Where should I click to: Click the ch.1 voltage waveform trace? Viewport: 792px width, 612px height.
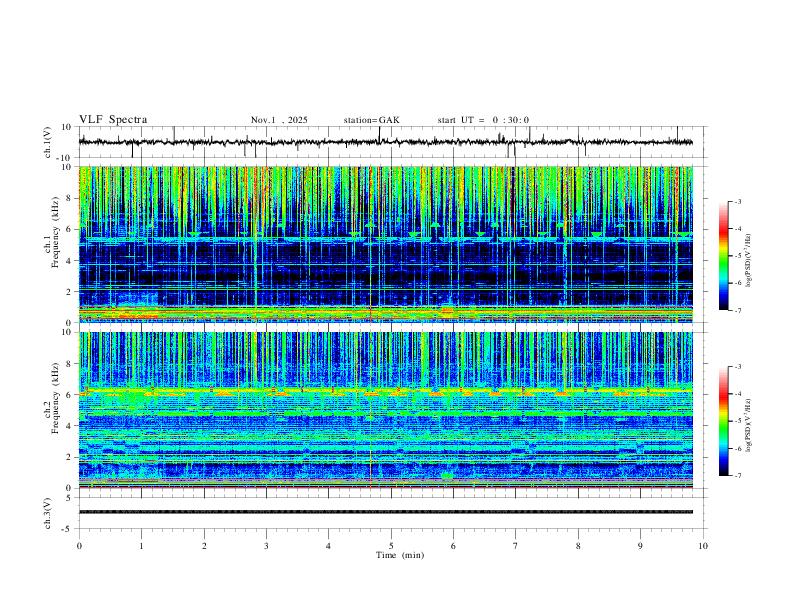386,142
